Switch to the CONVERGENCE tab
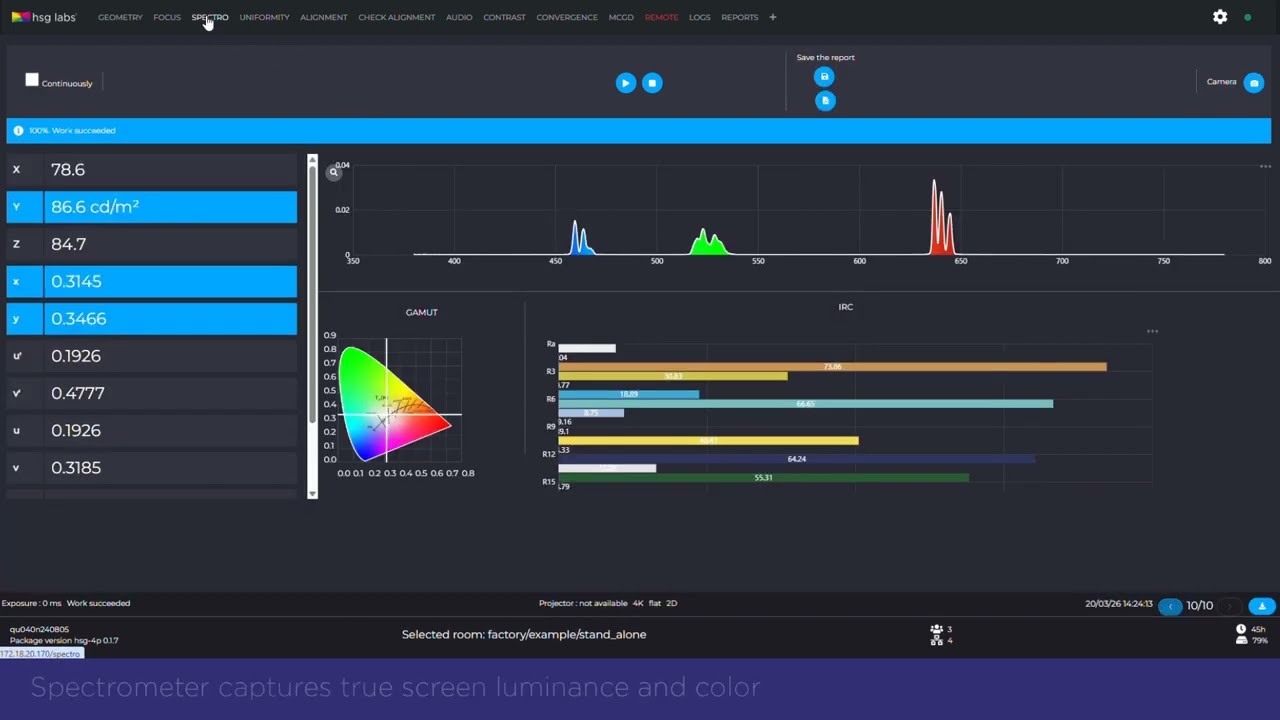Screen dimensions: 1280x720 click(567, 17)
